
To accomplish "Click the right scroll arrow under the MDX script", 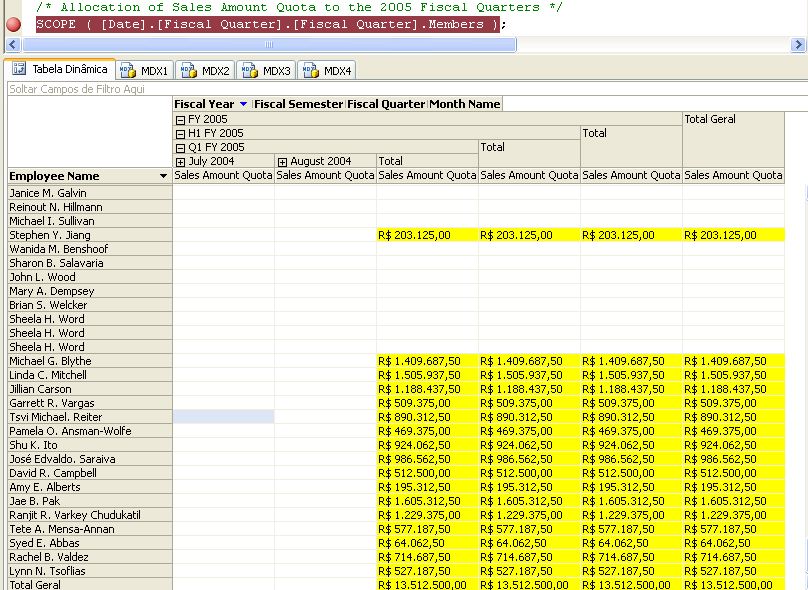I will [797, 44].
